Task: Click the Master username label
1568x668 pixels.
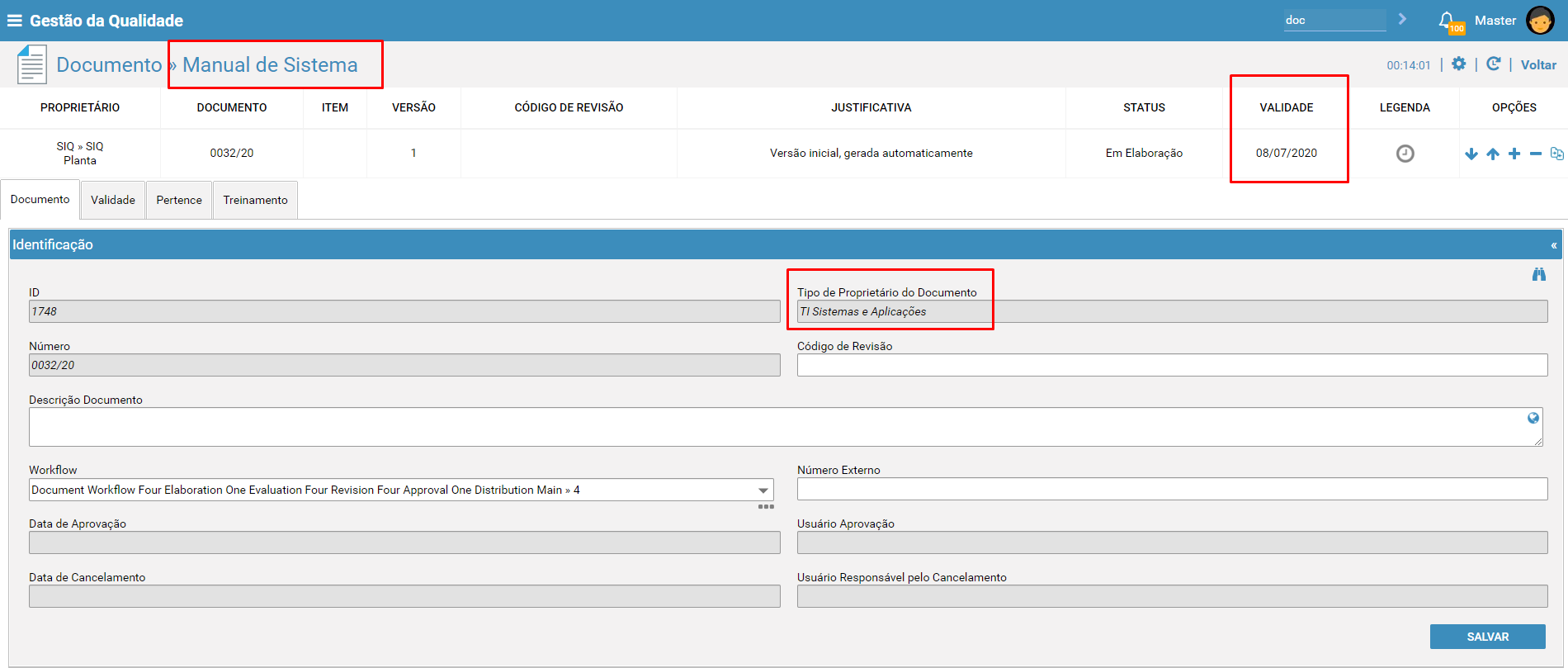Action: click(x=1495, y=21)
